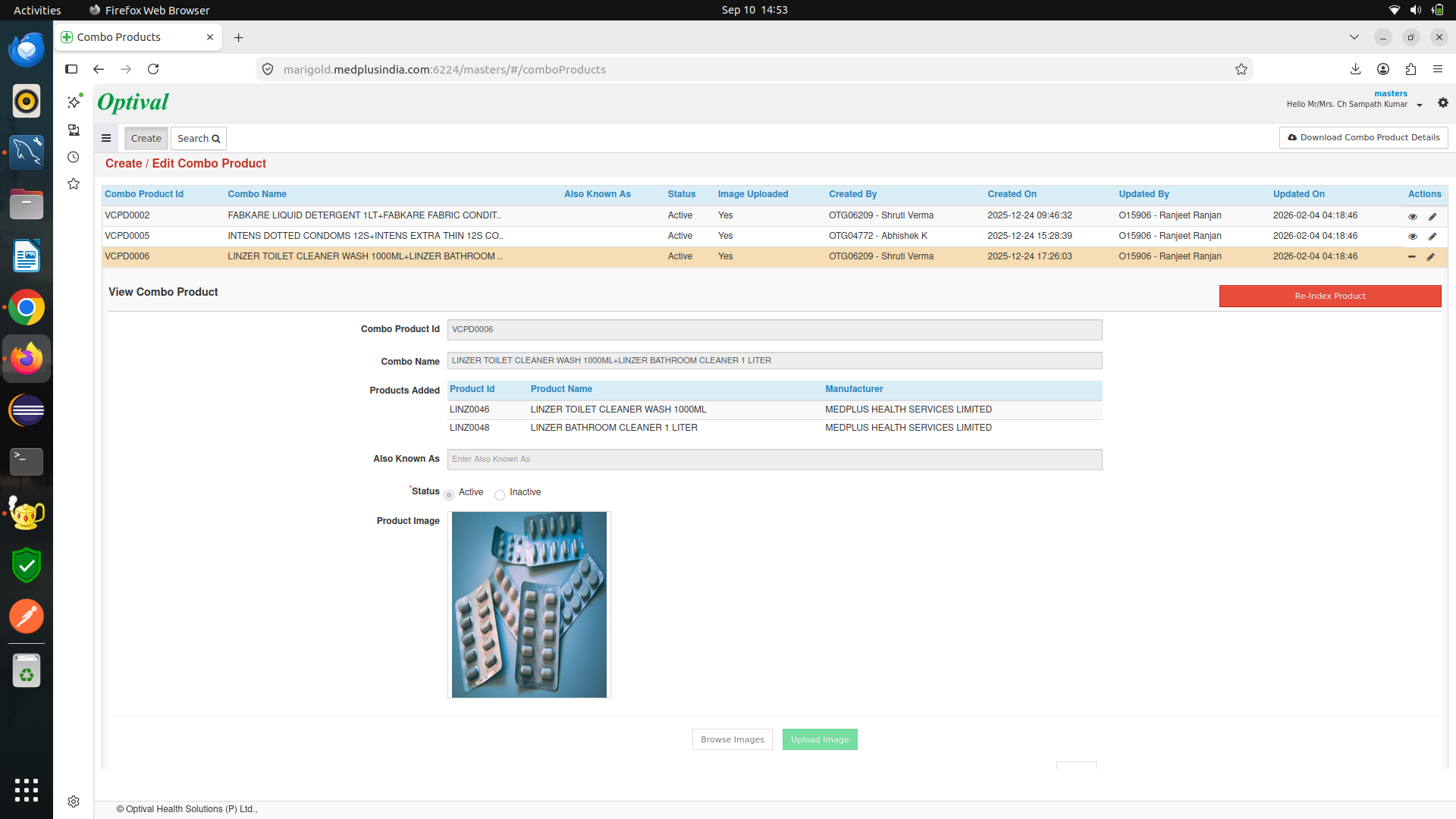This screenshot has width=1456, height=819.
Task: Select the Inactive status radio button
Action: pyautogui.click(x=500, y=495)
